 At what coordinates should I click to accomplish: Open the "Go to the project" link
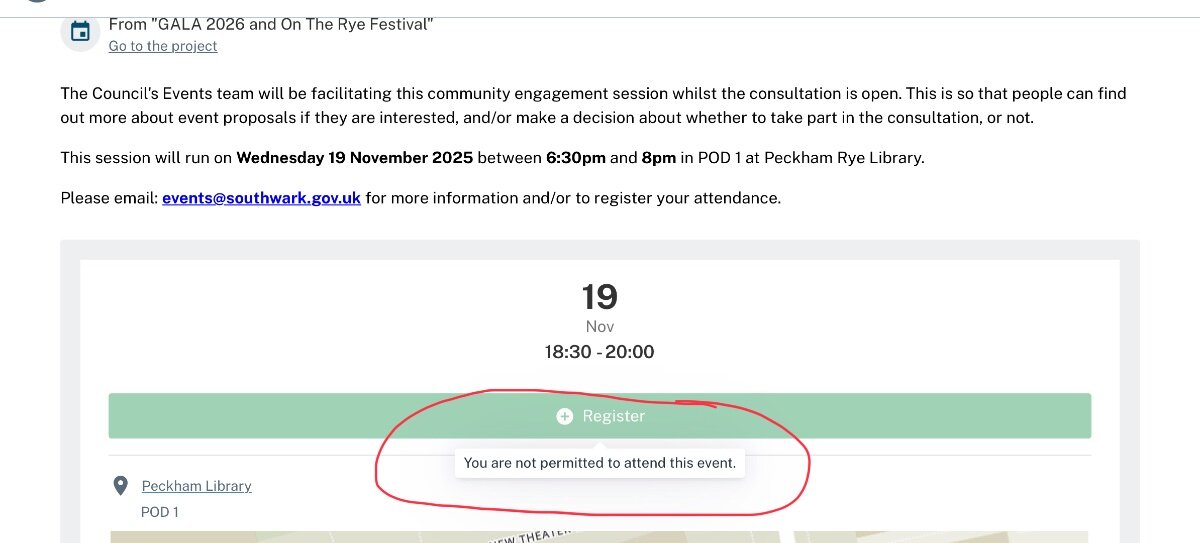163,46
